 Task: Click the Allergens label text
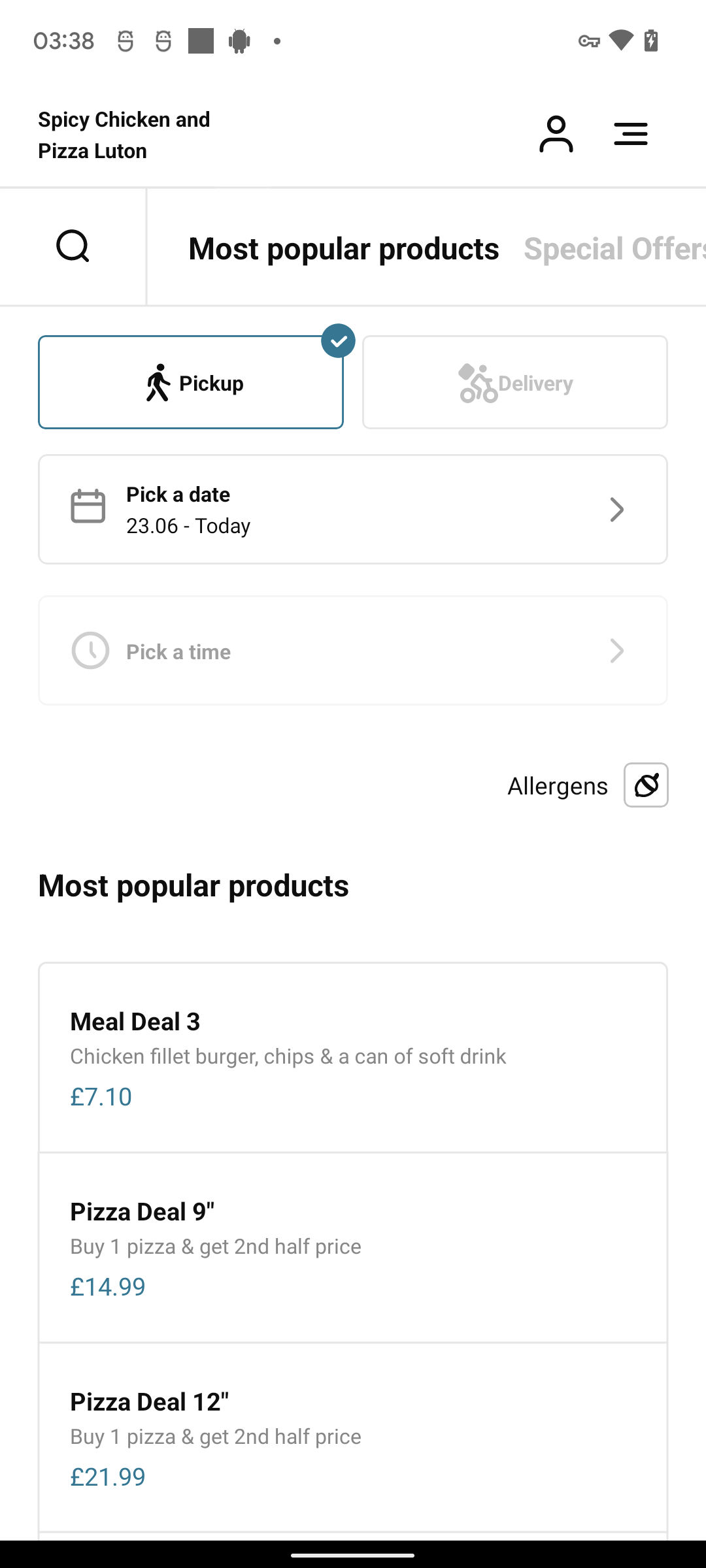click(x=558, y=786)
